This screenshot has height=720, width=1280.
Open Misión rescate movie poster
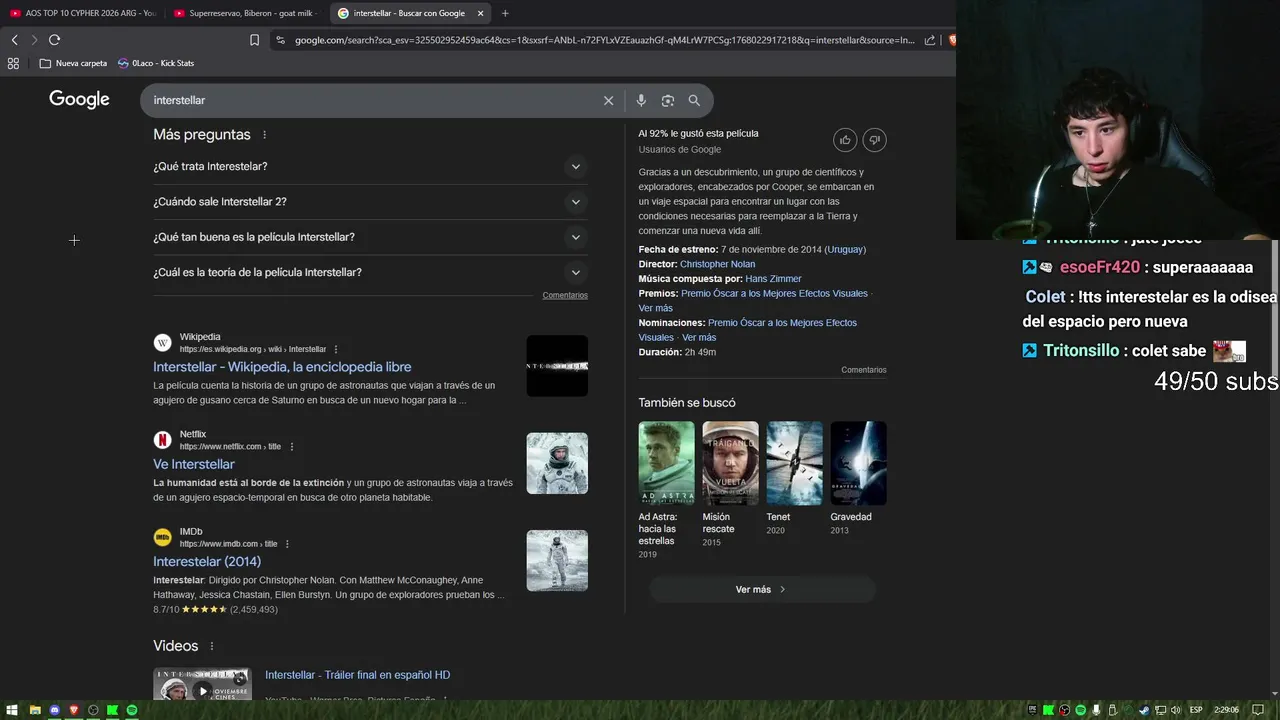[x=730, y=463]
